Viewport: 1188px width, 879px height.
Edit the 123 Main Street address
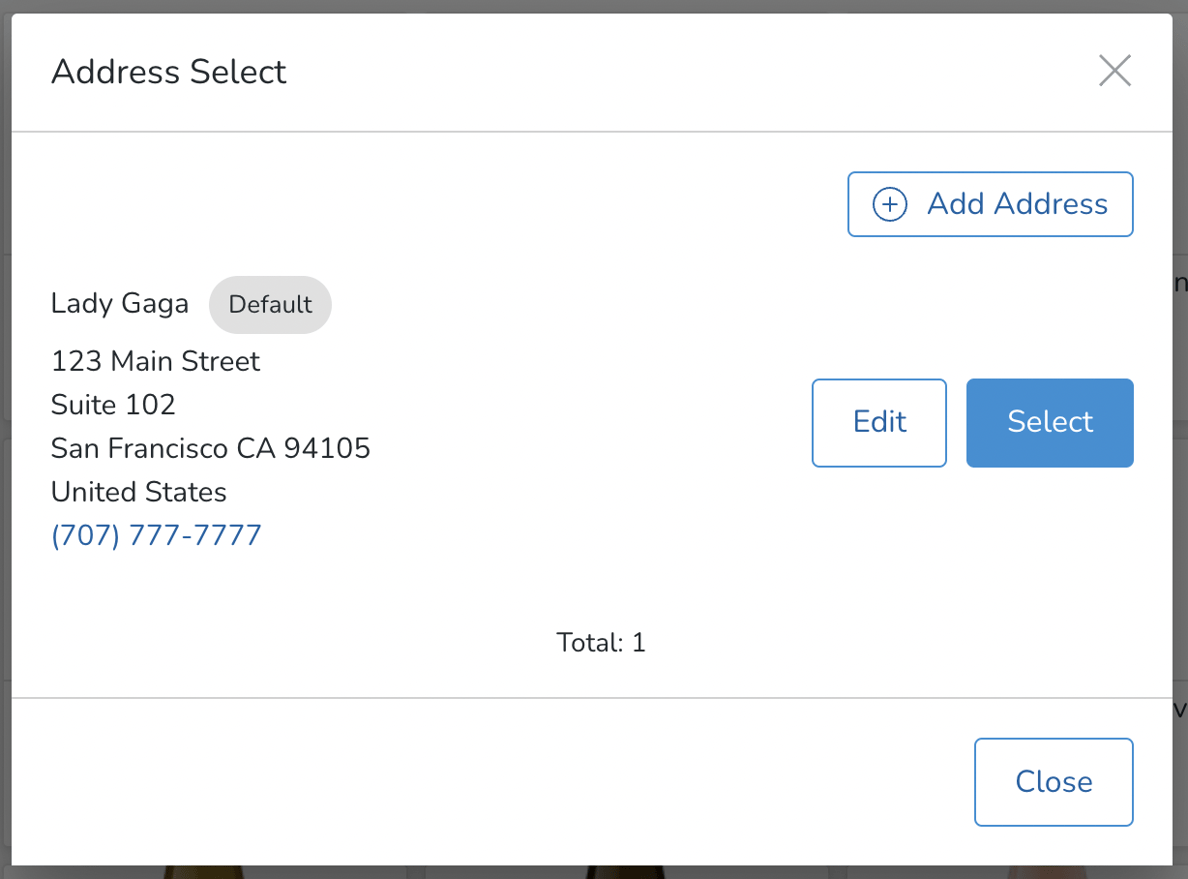point(878,422)
